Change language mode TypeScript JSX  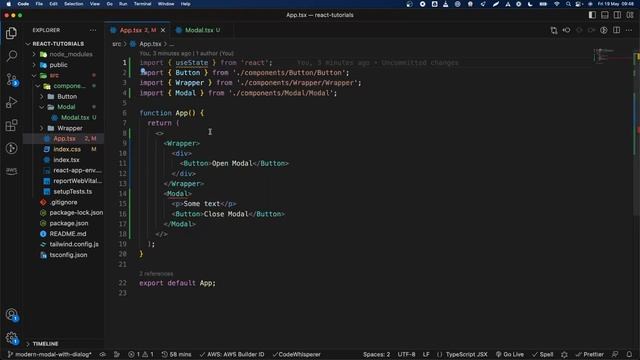(x=466, y=354)
